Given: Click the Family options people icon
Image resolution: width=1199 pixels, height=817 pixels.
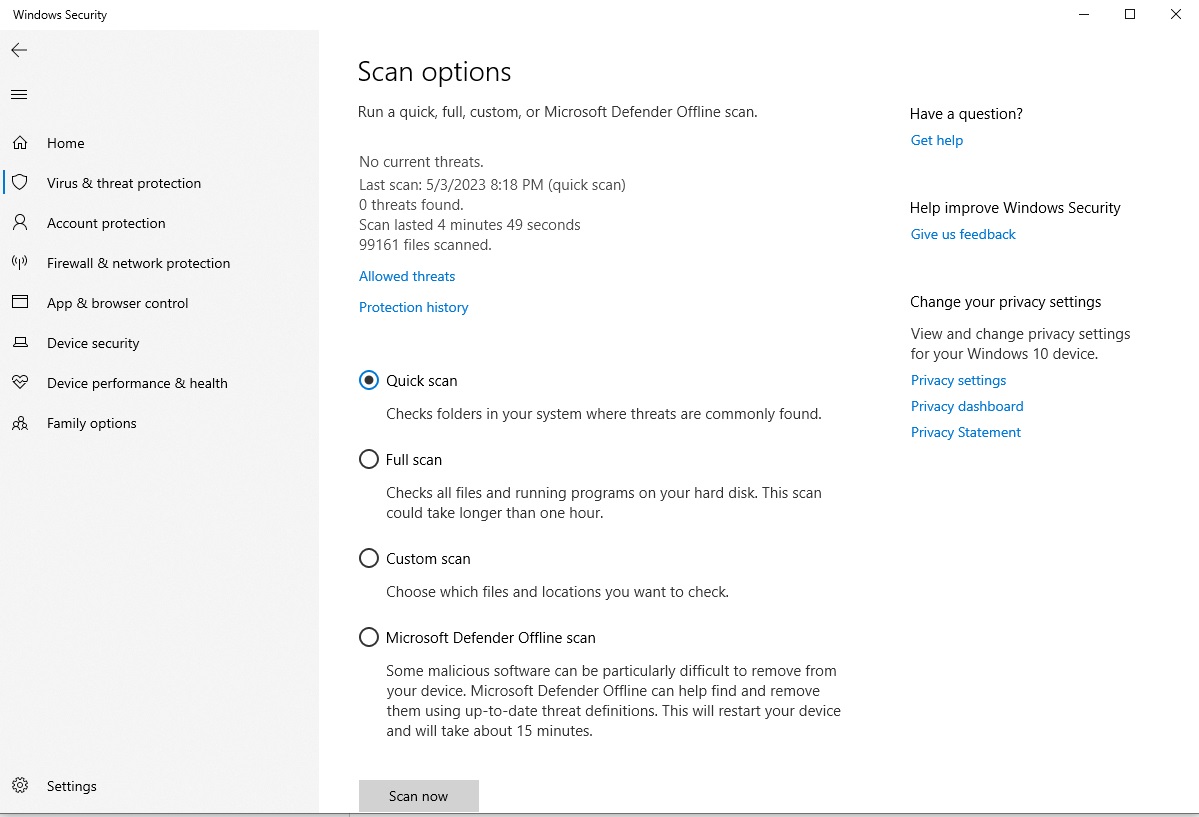Looking at the screenshot, I should click(x=20, y=423).
